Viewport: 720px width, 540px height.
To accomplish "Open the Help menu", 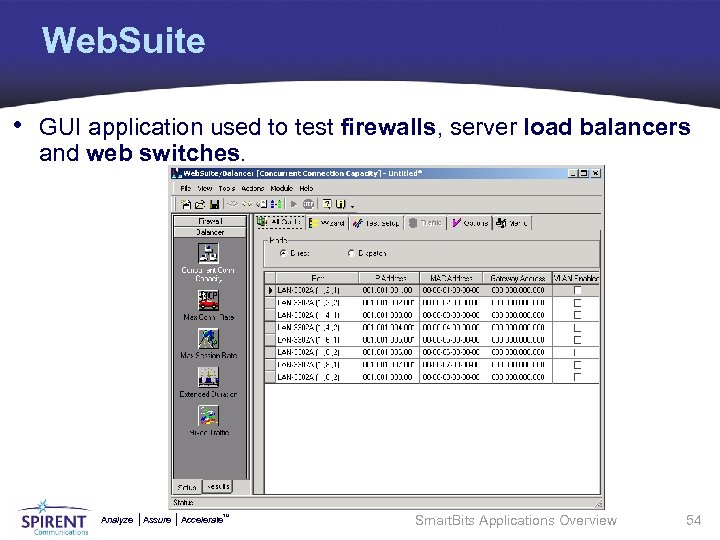I will point(306,188).
